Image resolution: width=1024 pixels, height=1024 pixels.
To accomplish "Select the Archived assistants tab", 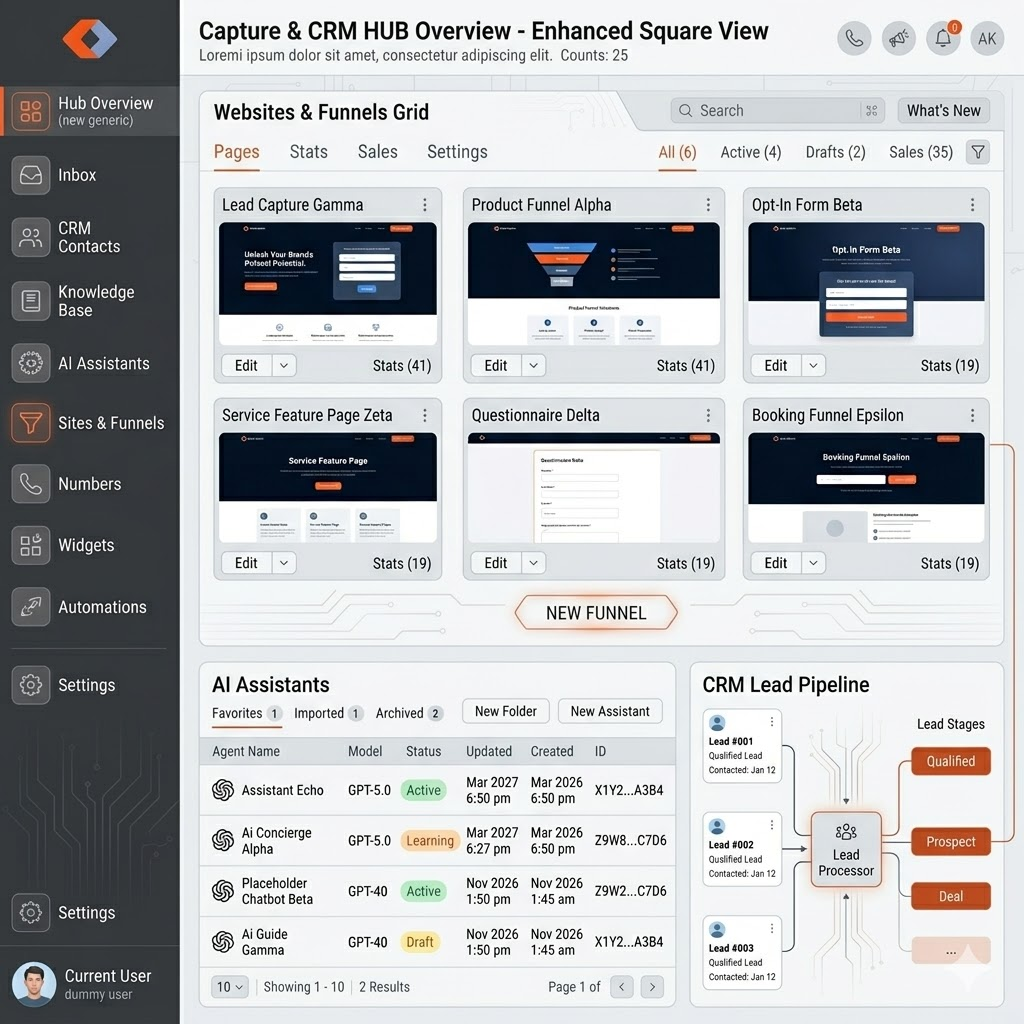I will click(x=409, y=713).
